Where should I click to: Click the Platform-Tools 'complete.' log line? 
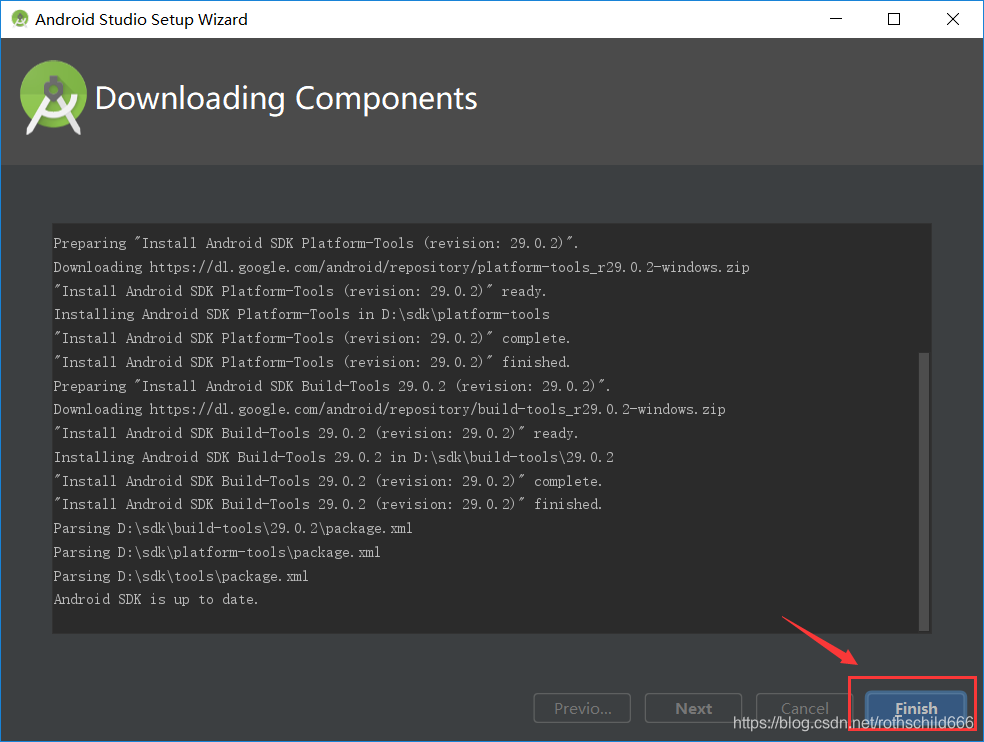coord(312,338)
